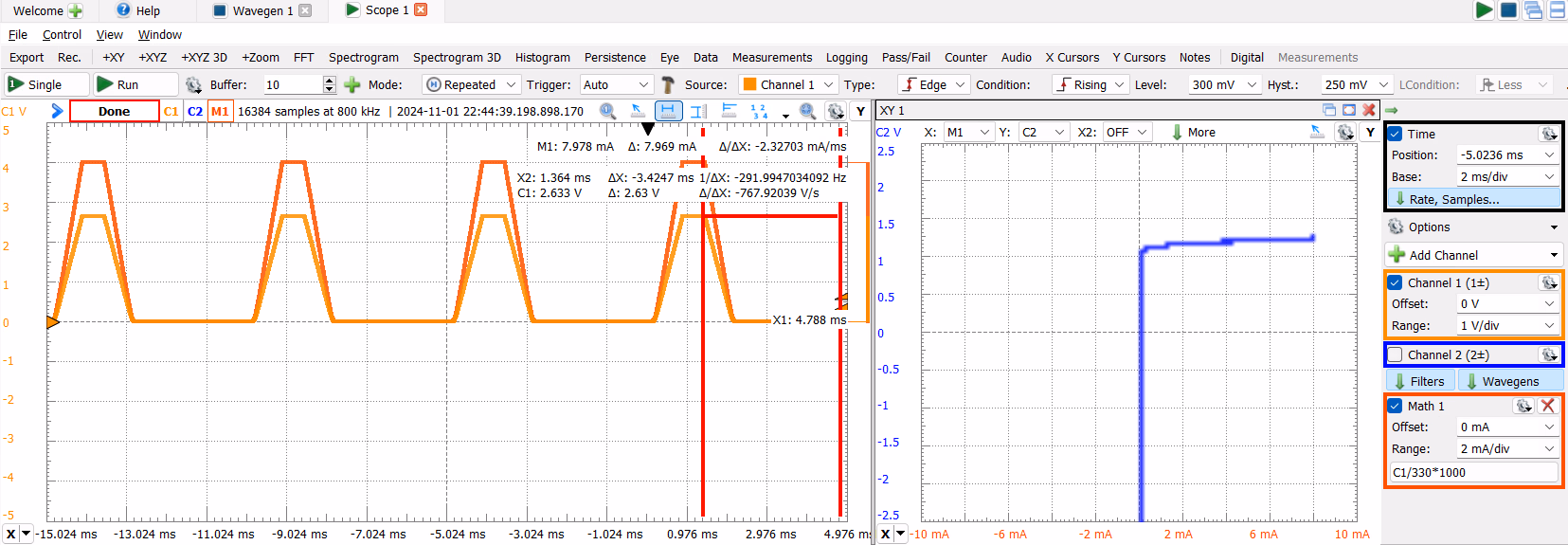Open the Mode Repeated dropdown

[471, 84]
